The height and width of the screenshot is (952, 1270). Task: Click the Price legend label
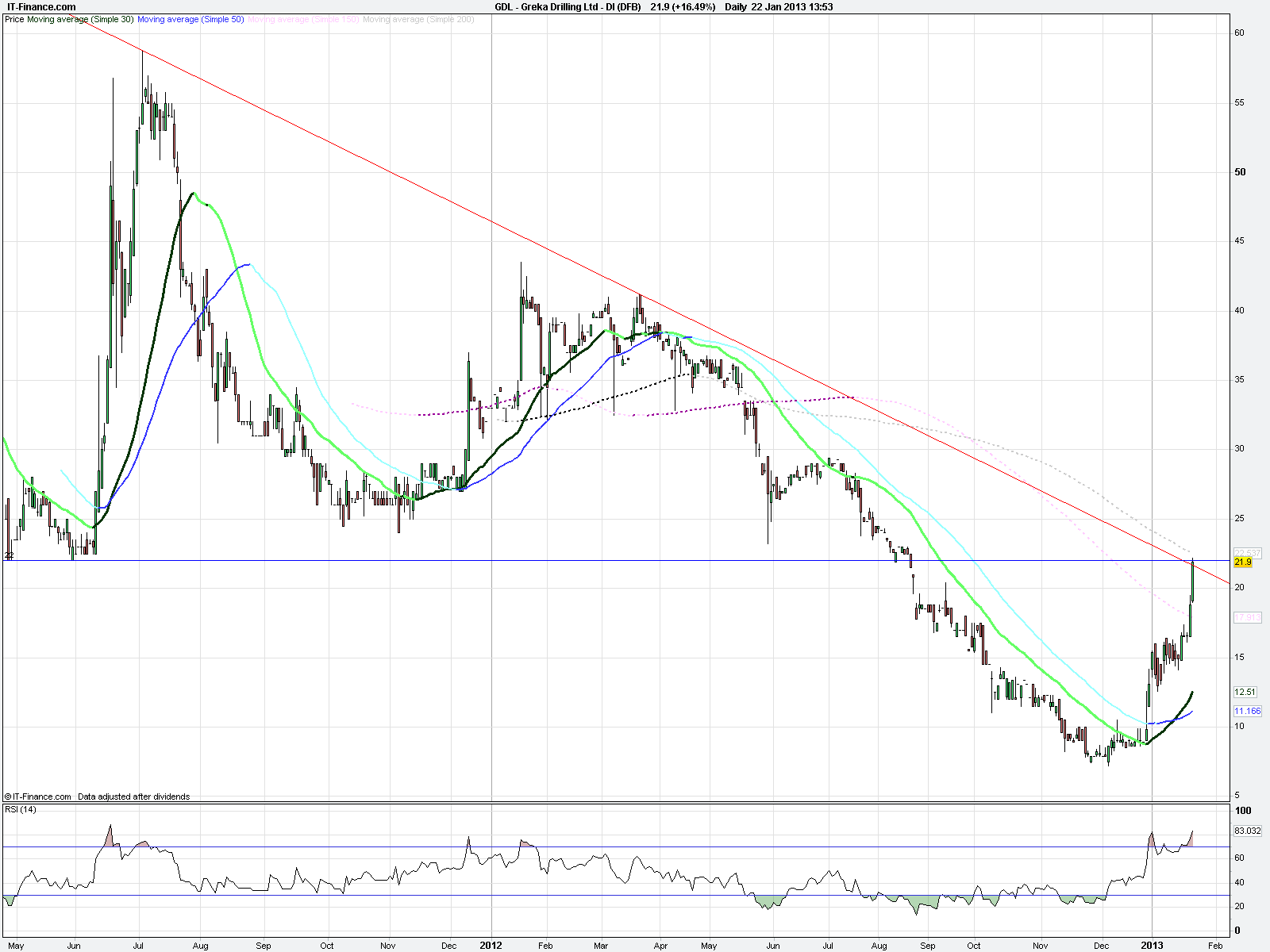pos(14,19)
